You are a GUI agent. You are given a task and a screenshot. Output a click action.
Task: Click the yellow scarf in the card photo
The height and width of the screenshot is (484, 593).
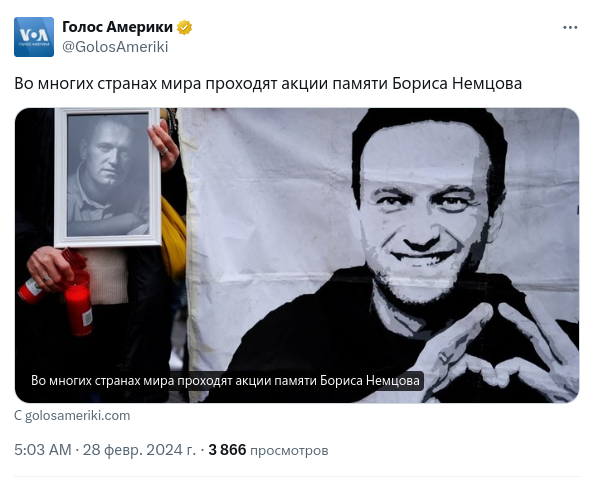(173, 236)
